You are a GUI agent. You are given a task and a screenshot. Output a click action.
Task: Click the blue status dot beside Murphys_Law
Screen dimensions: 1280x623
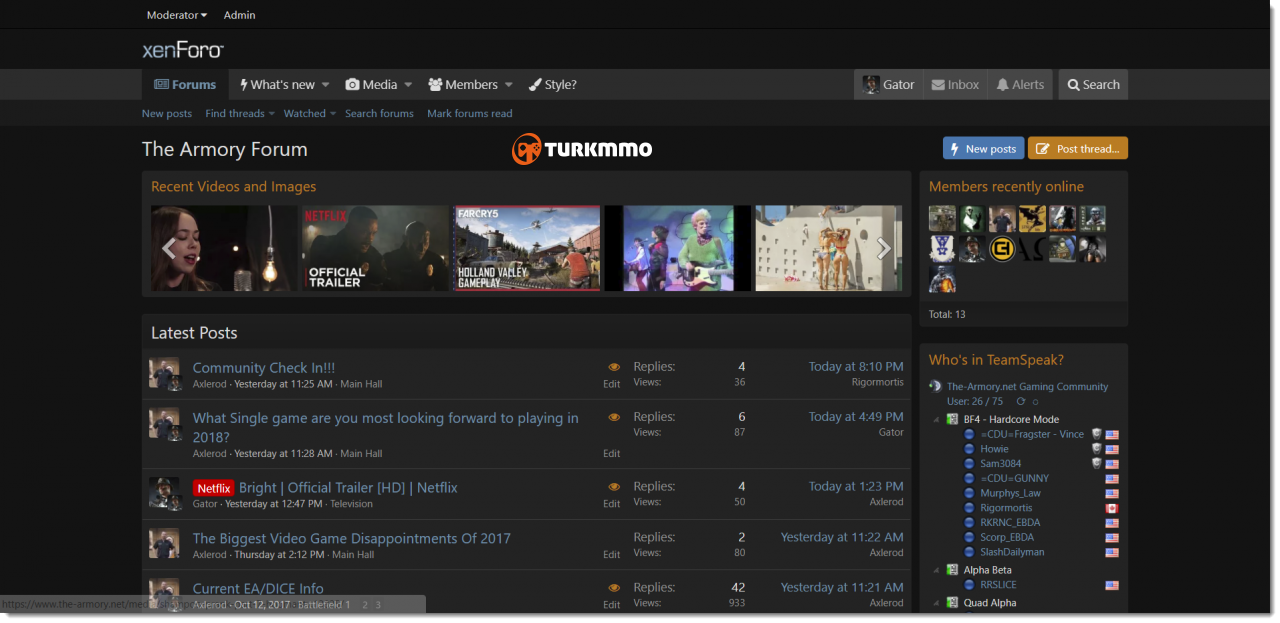pos(969,493)
